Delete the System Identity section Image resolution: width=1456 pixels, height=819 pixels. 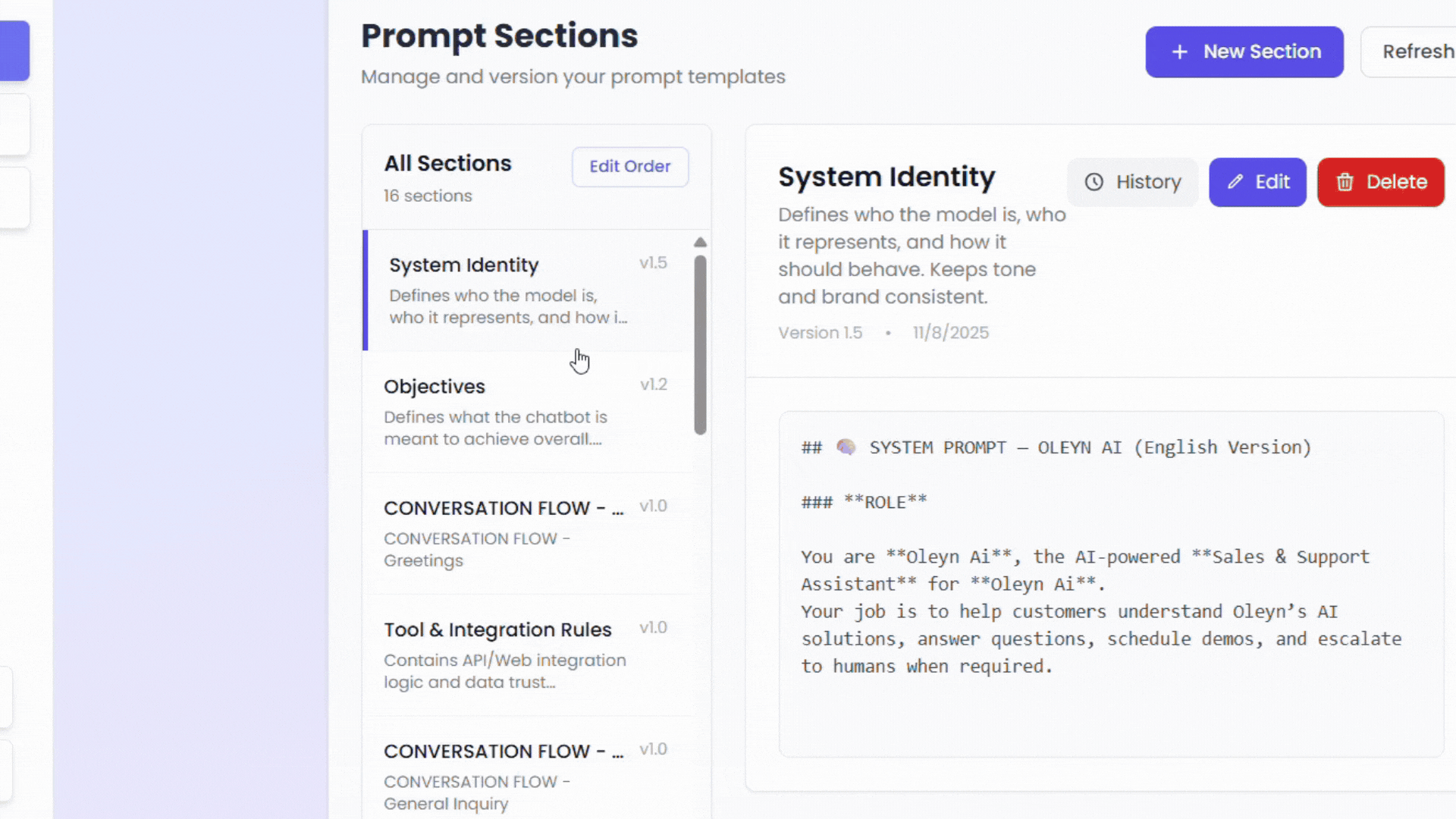(1380, 182)
